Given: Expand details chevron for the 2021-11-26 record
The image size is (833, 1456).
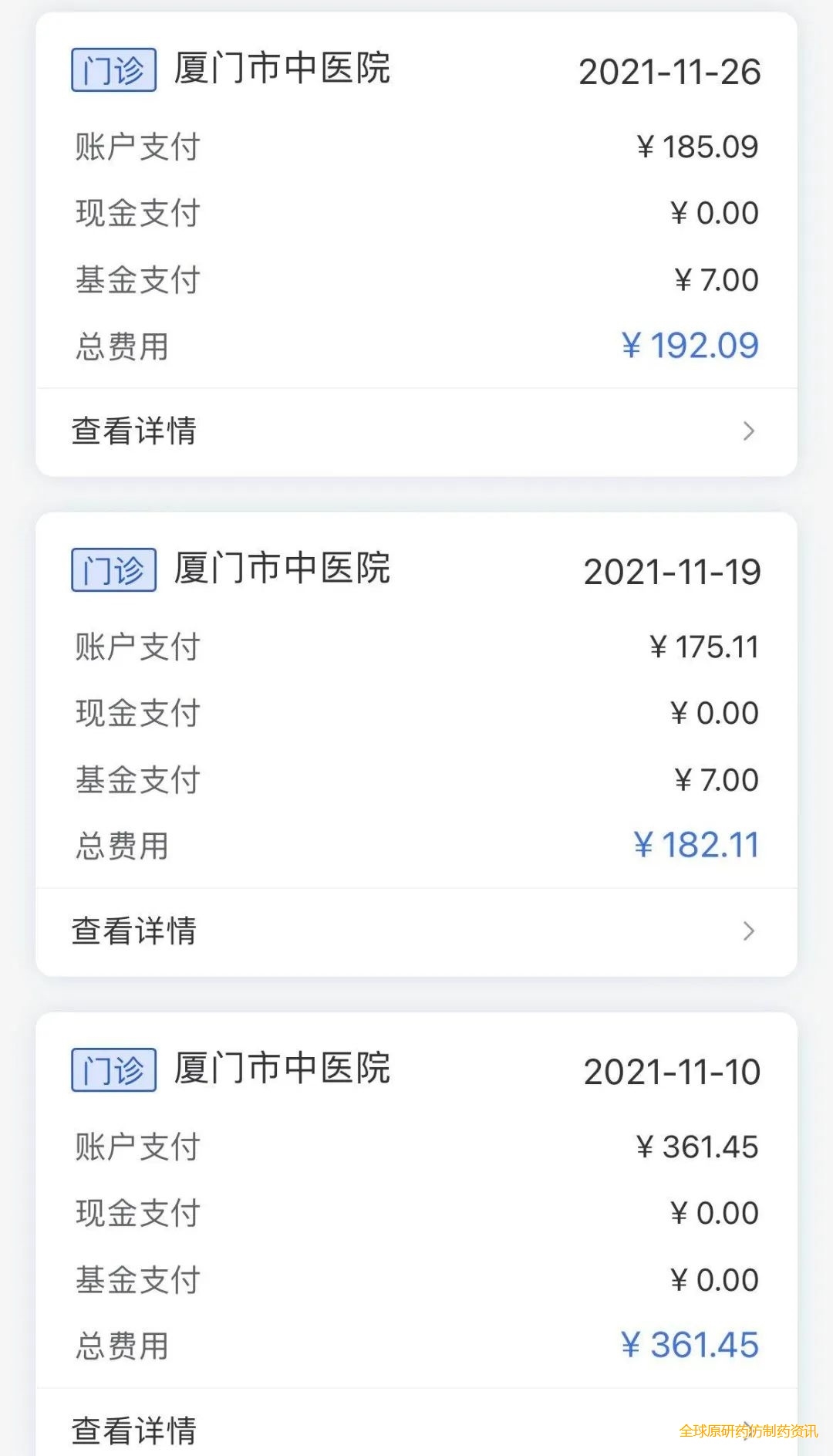Looking at the screenshot, I should coord(747,431).
